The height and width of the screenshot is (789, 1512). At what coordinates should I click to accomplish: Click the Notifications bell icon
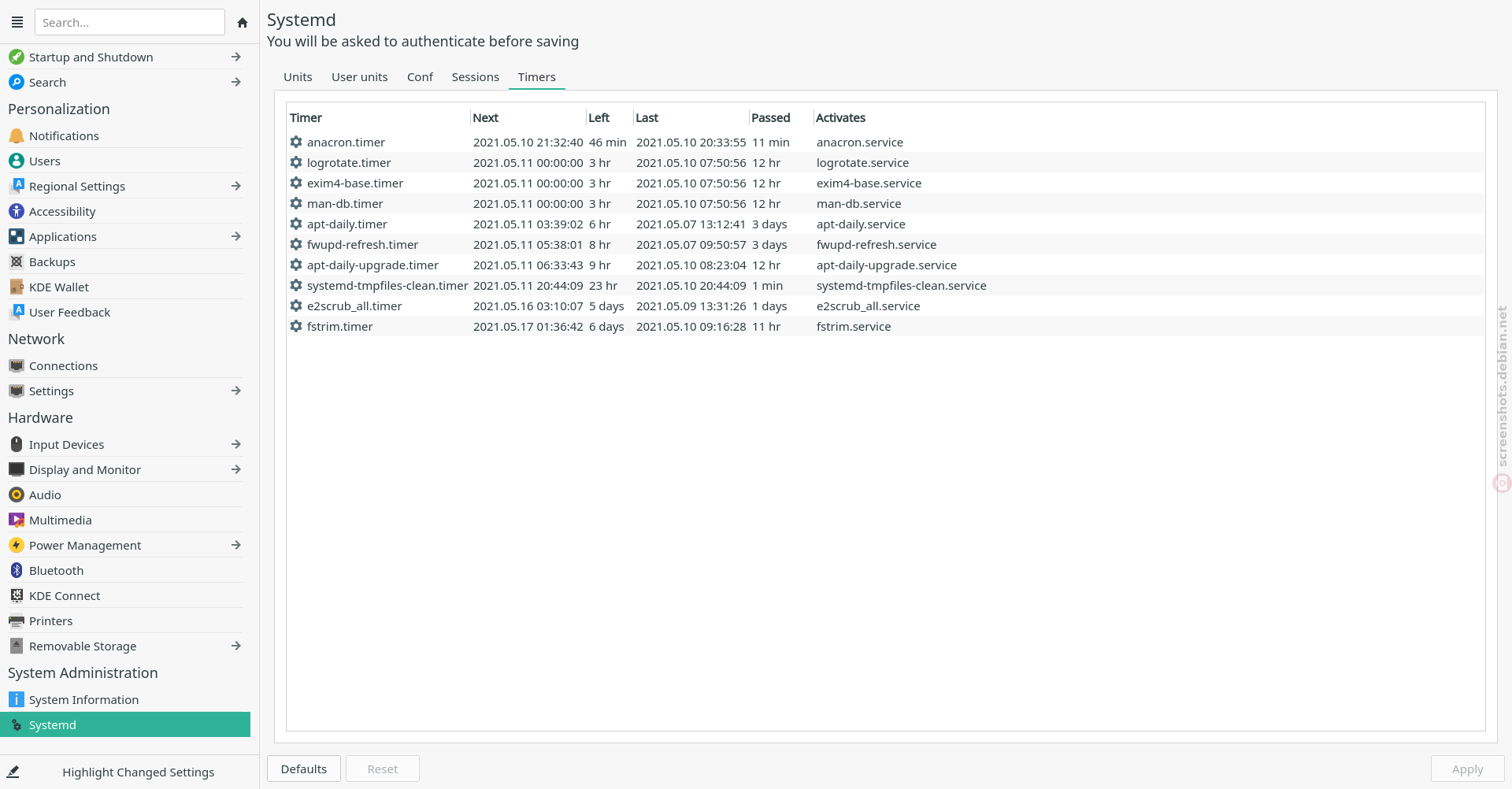coord(17,135)
